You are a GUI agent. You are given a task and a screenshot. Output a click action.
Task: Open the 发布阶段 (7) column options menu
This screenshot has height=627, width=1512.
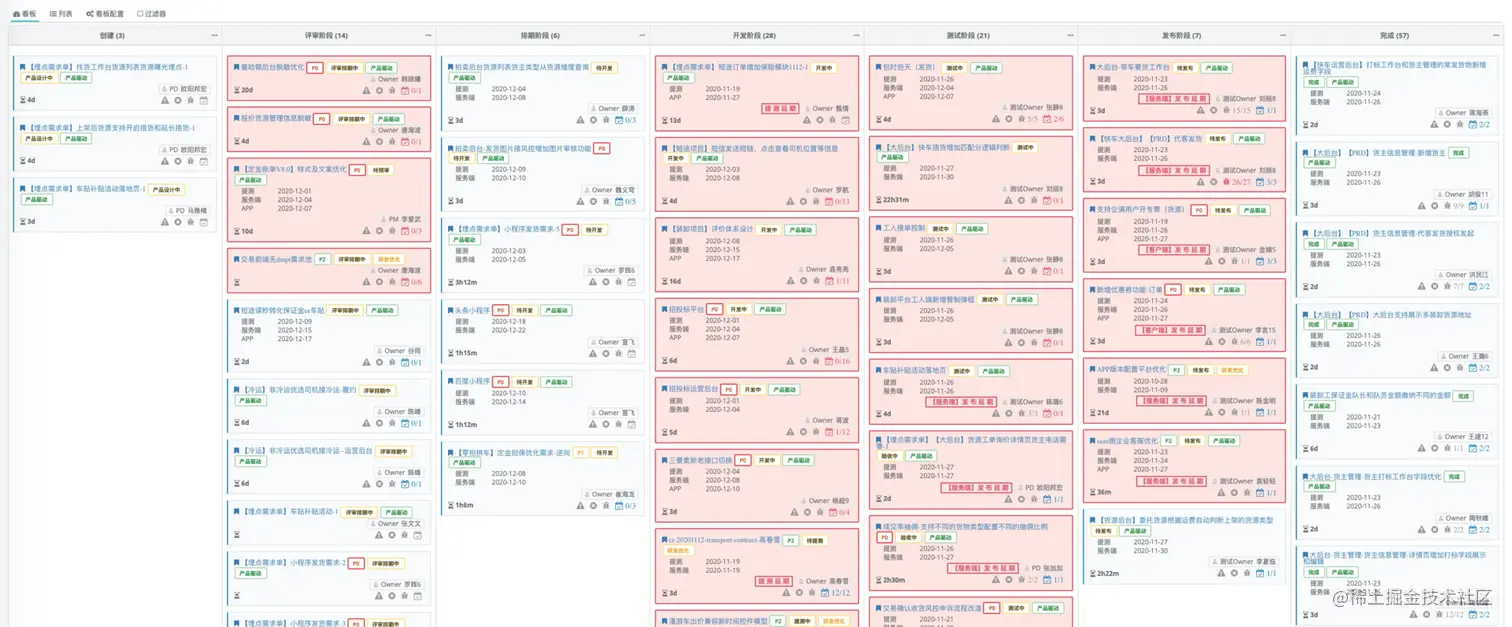(x=1284, y=36)
